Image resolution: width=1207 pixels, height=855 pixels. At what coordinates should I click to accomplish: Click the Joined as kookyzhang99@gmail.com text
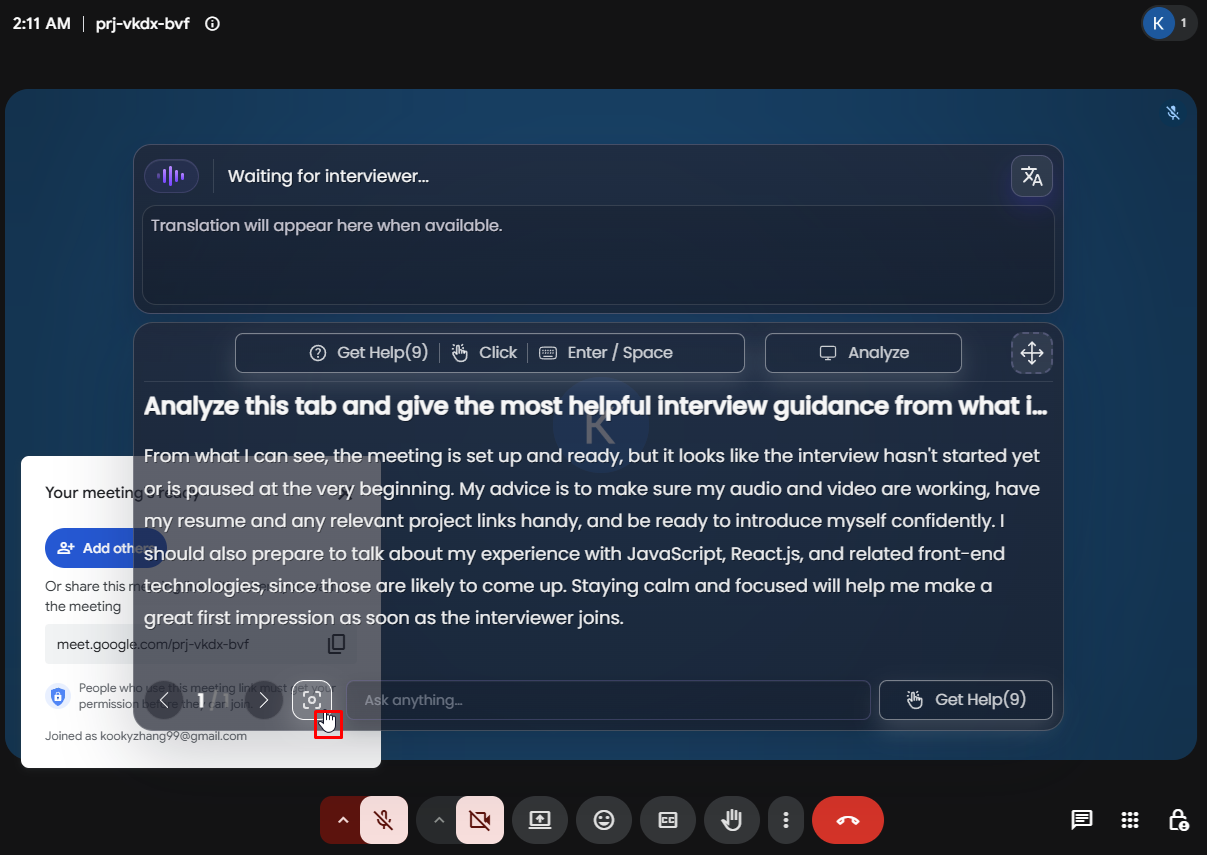point(146,736)
